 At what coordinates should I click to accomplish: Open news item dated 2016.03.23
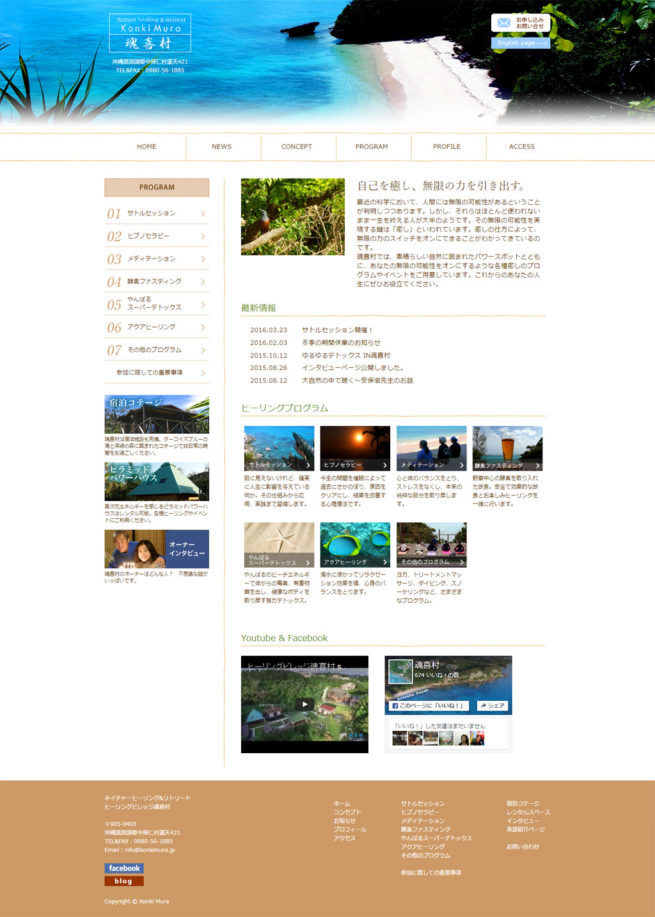pyautogui.click(x=336, y=329)
